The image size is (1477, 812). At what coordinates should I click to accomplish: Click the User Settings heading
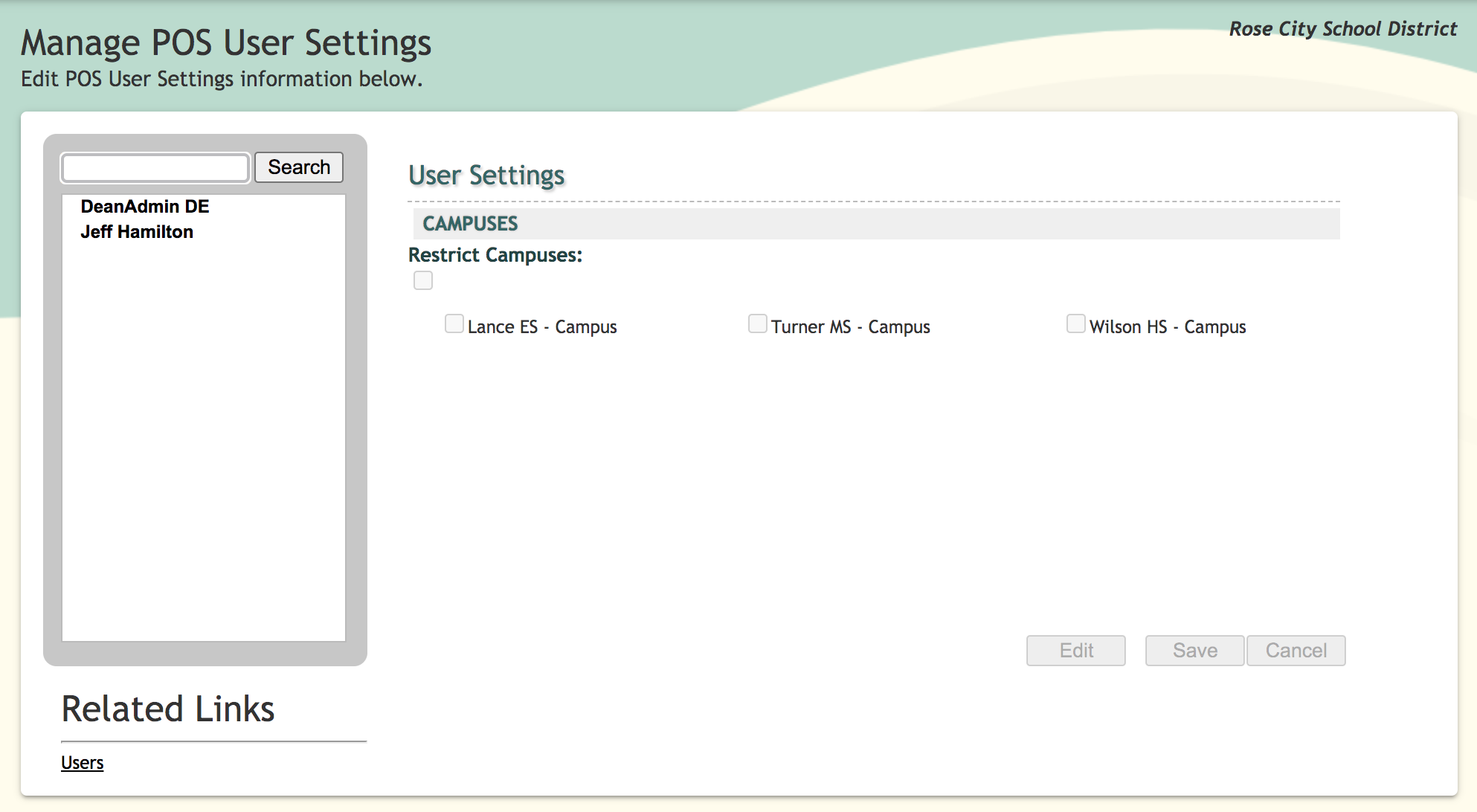(x=486, y=175)
